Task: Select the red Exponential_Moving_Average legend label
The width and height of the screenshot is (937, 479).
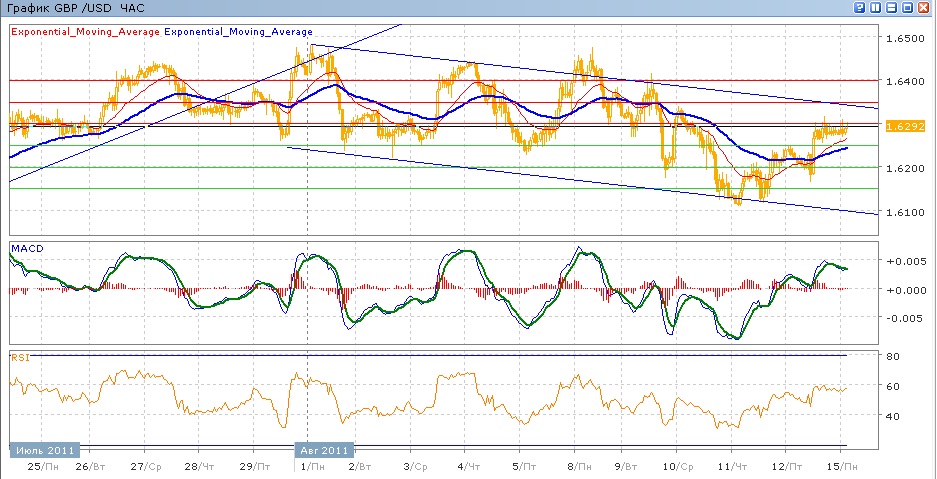Action: point(85,32)
